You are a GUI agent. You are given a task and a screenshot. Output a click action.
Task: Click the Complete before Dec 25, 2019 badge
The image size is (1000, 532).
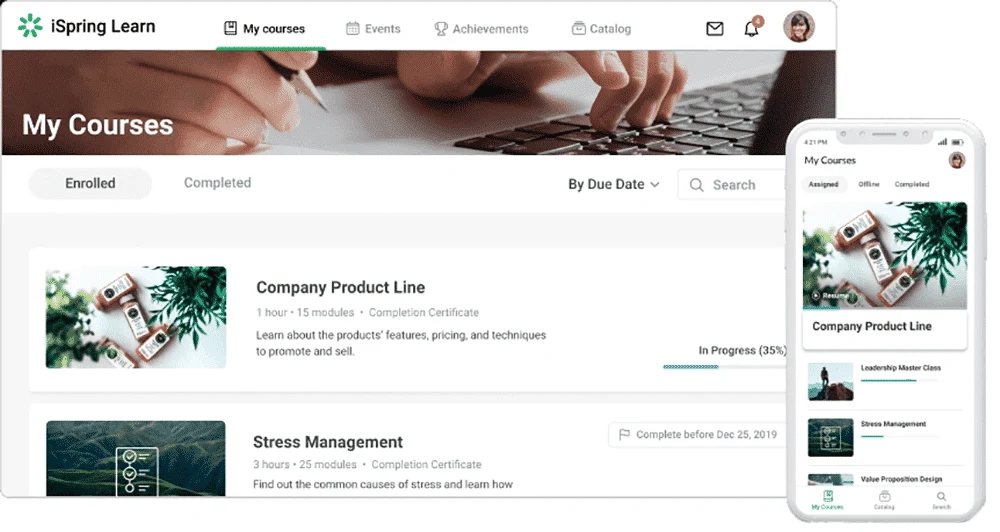click(x=697, y=434)
